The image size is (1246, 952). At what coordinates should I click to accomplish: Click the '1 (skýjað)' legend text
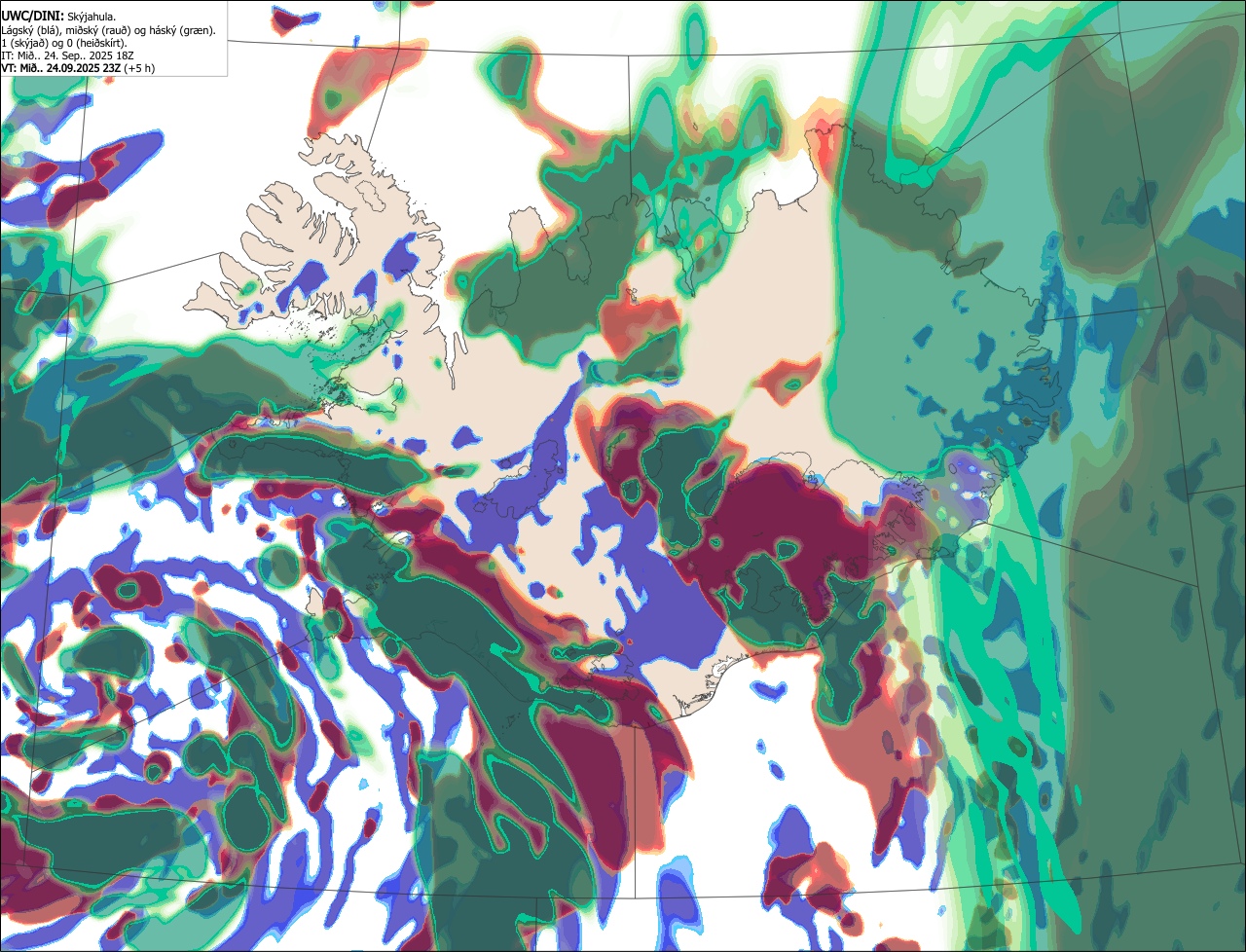(x=24, y=44)
